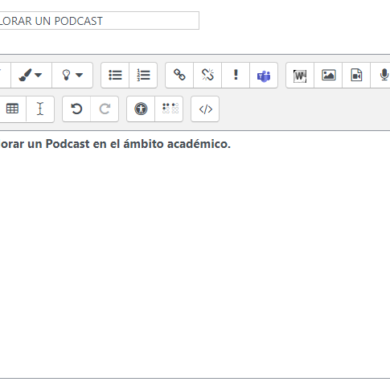Remove link with the broken chain icon
Image resolution: width=390 pixels, height=390 pixels.
[207, 75]
